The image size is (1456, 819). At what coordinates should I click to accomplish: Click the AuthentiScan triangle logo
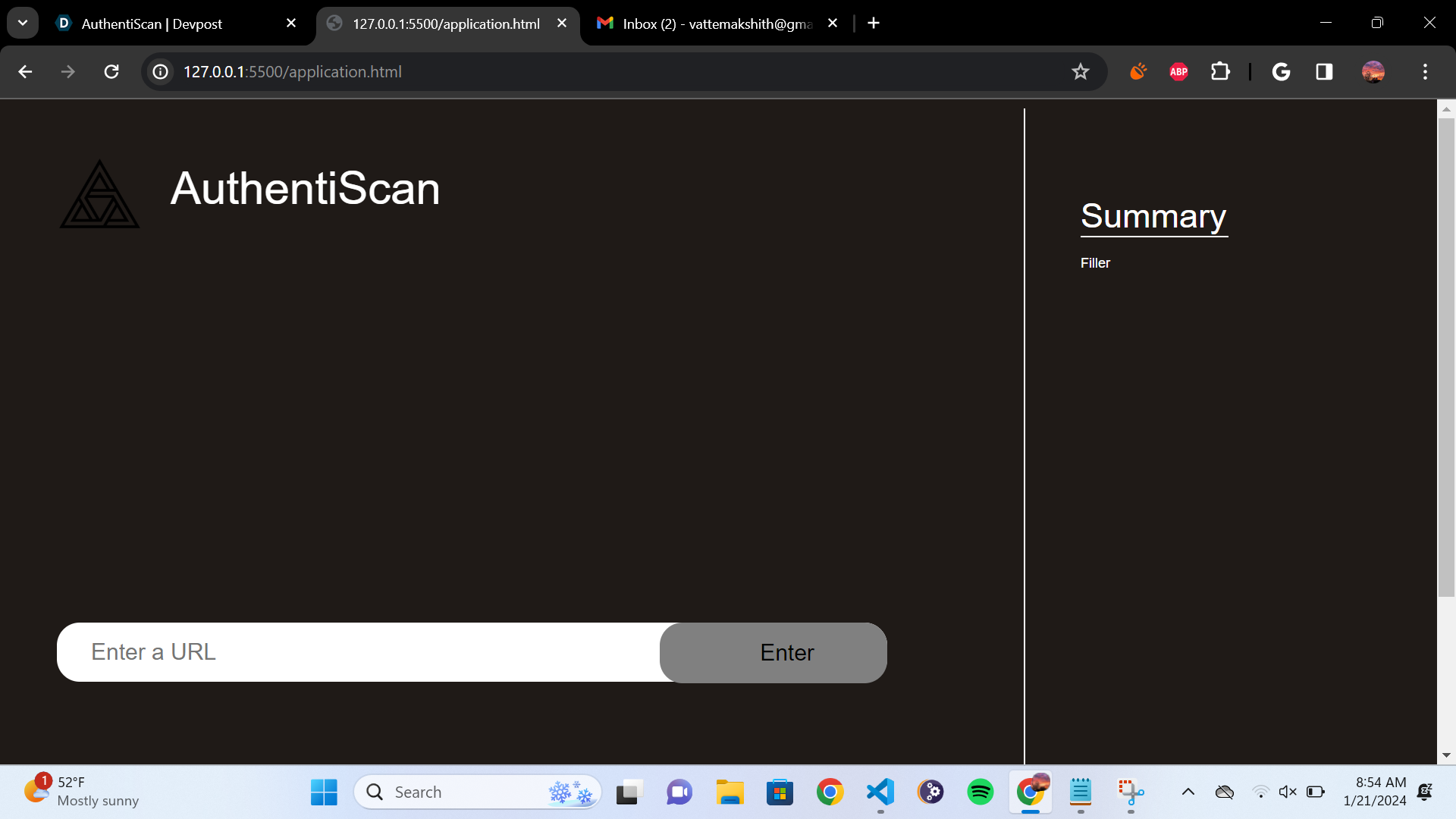click(x=99, y=195)
